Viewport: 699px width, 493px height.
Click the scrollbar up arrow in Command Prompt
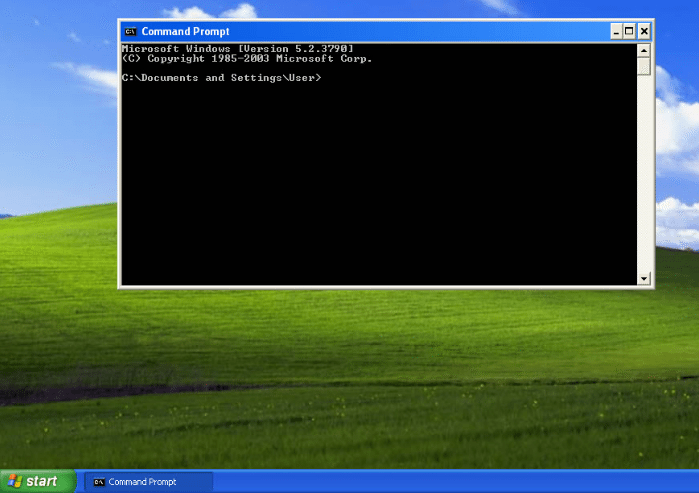pos(643,50)
